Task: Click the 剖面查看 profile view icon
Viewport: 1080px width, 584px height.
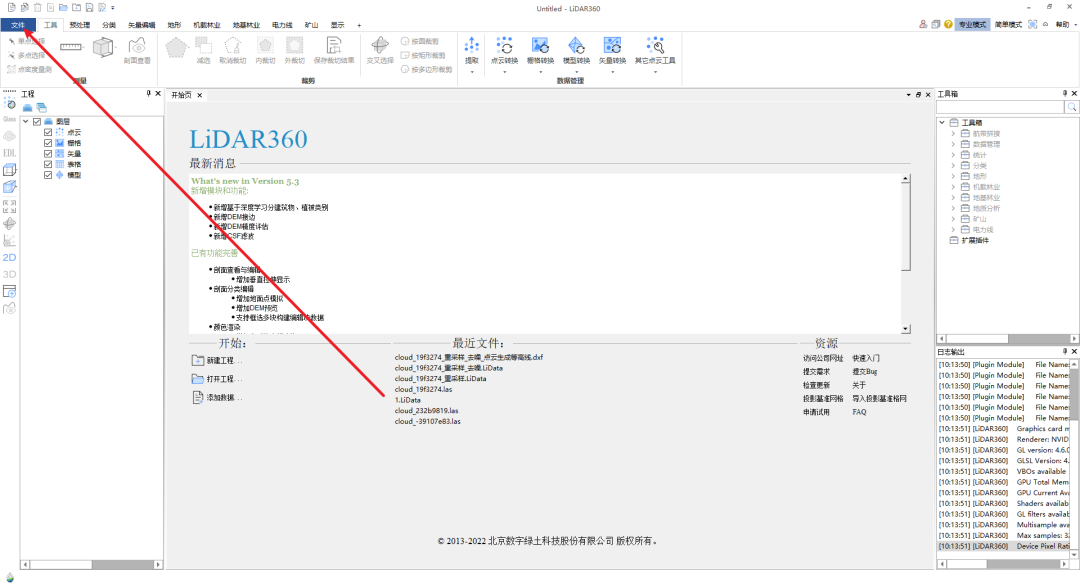Action: 137,51
